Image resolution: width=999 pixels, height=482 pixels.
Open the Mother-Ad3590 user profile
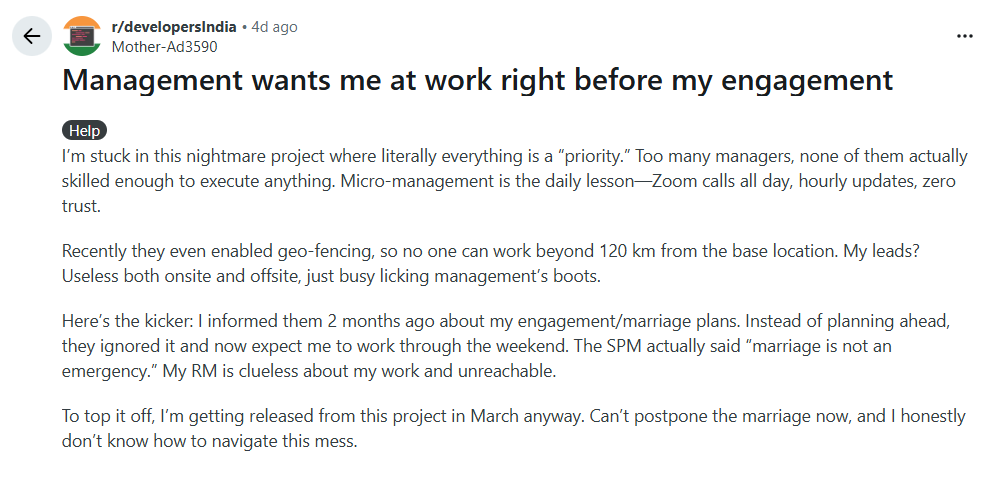click(164, 46)
